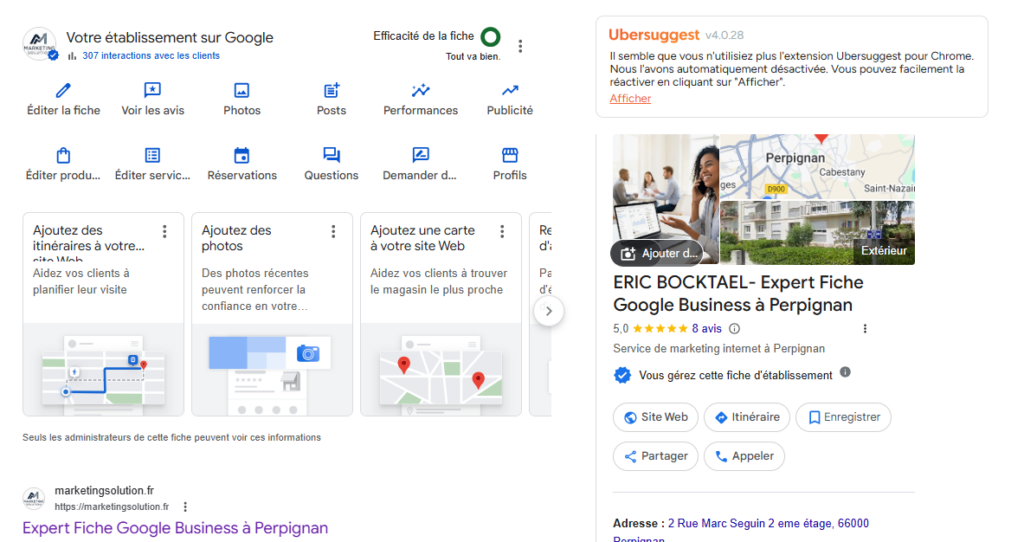Click the Tout va bien status text

pos(473,57)
